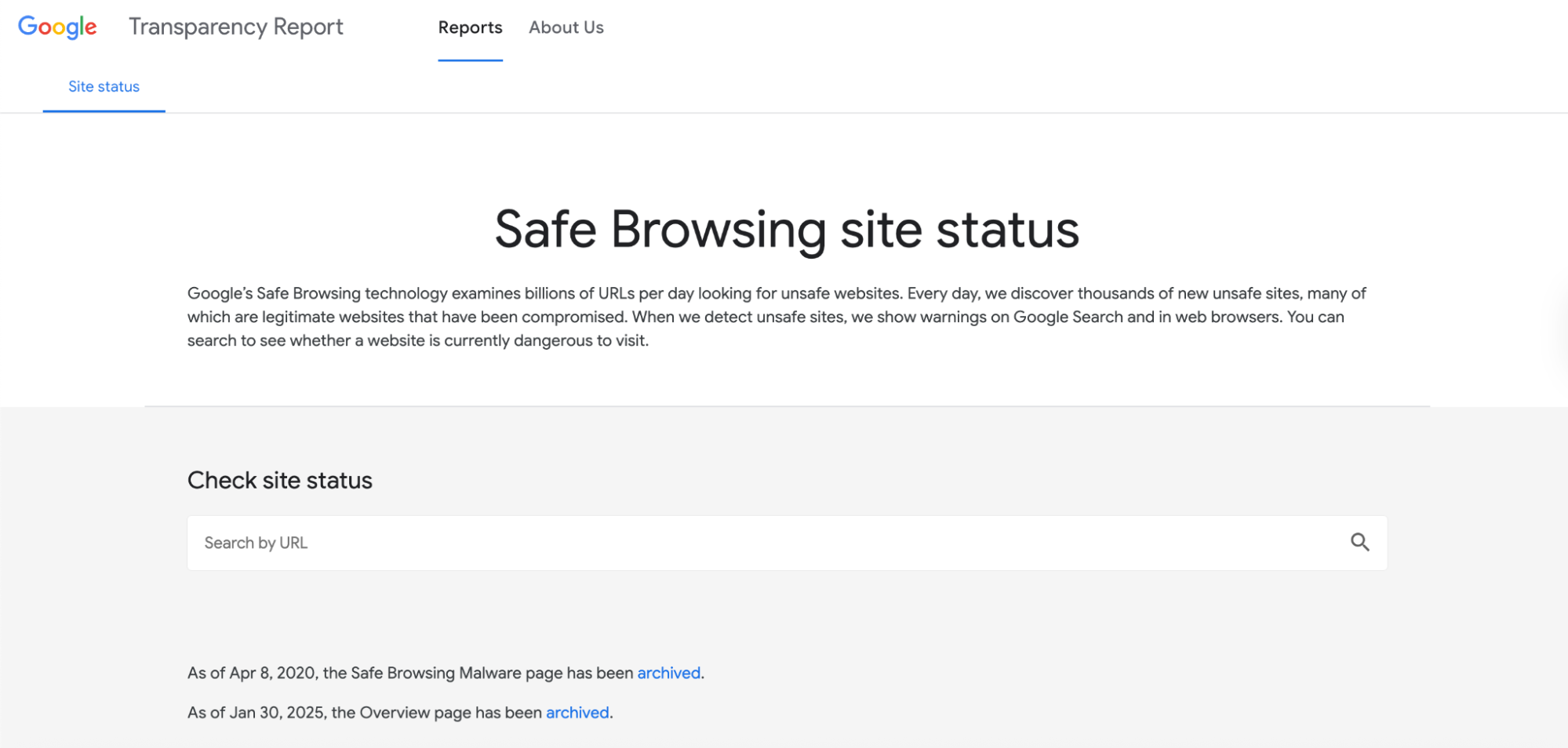Open the Transparency Report title link
Image resolution: width=1568 pixels, height=748 pixels.
[236, 27]
